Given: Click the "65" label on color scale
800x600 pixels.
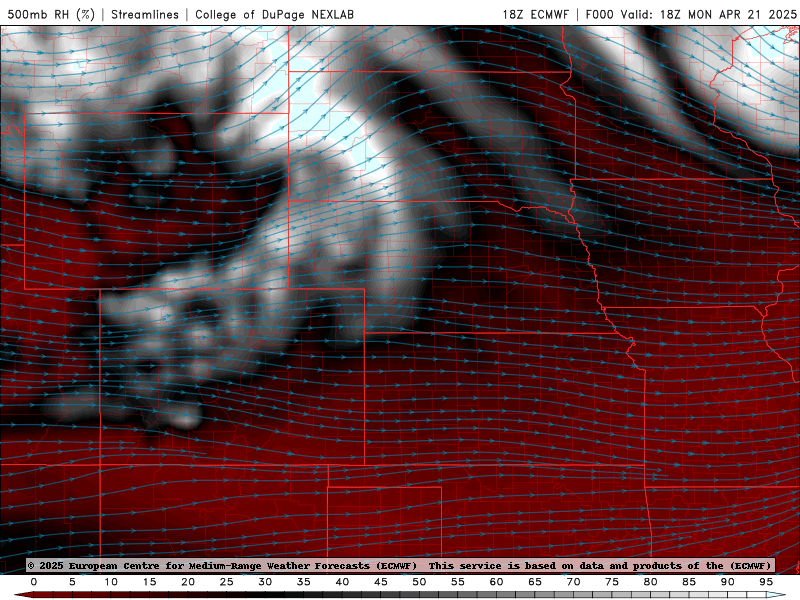Looking at the screenshot, I should [535, 582].
